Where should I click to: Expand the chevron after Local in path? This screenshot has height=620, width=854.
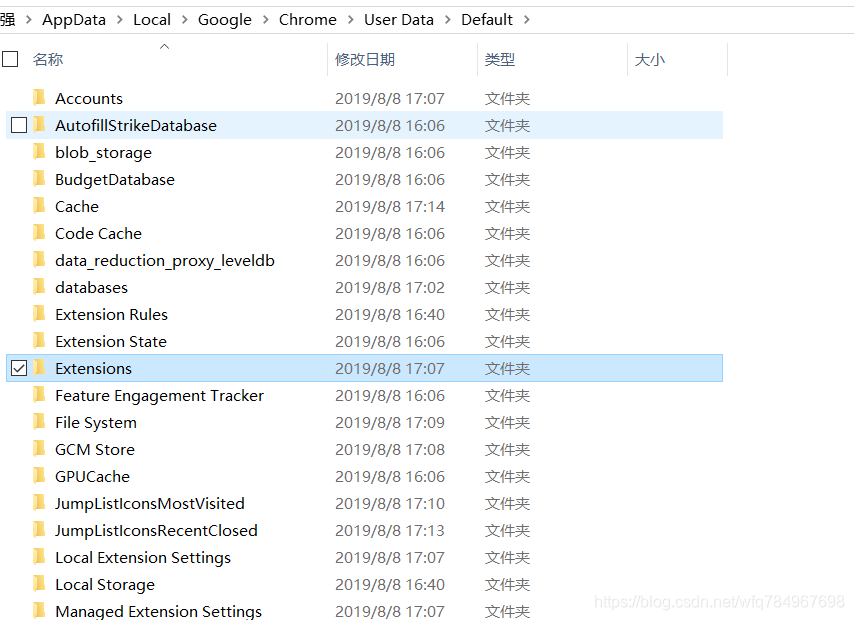(x=185, y=20)
